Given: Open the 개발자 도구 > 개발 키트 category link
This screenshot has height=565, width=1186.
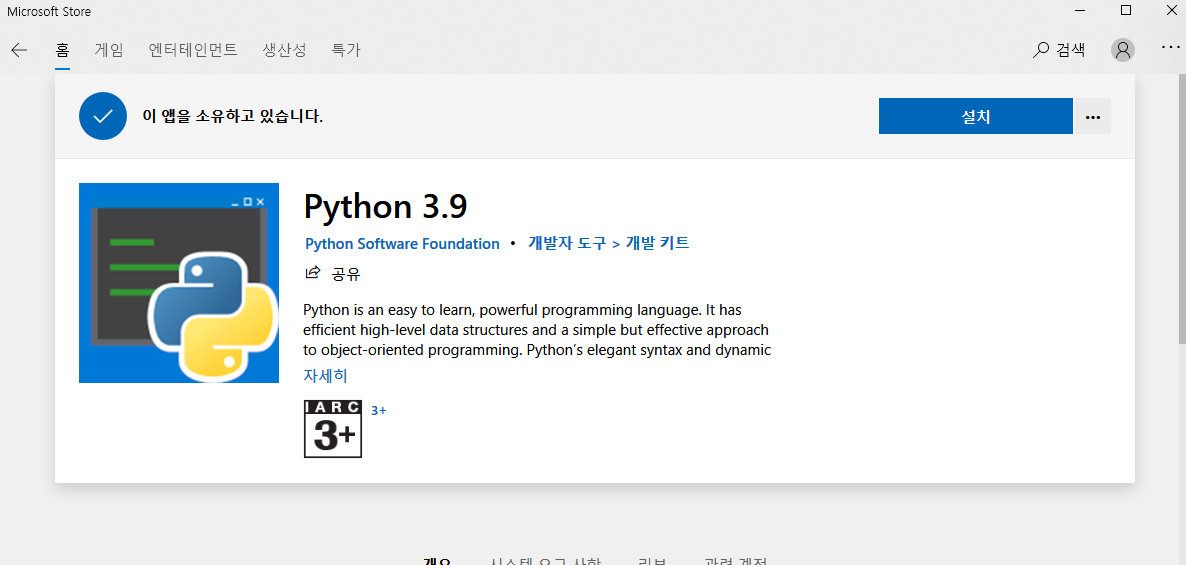Looking at the screenshot, I should point(609,243).
